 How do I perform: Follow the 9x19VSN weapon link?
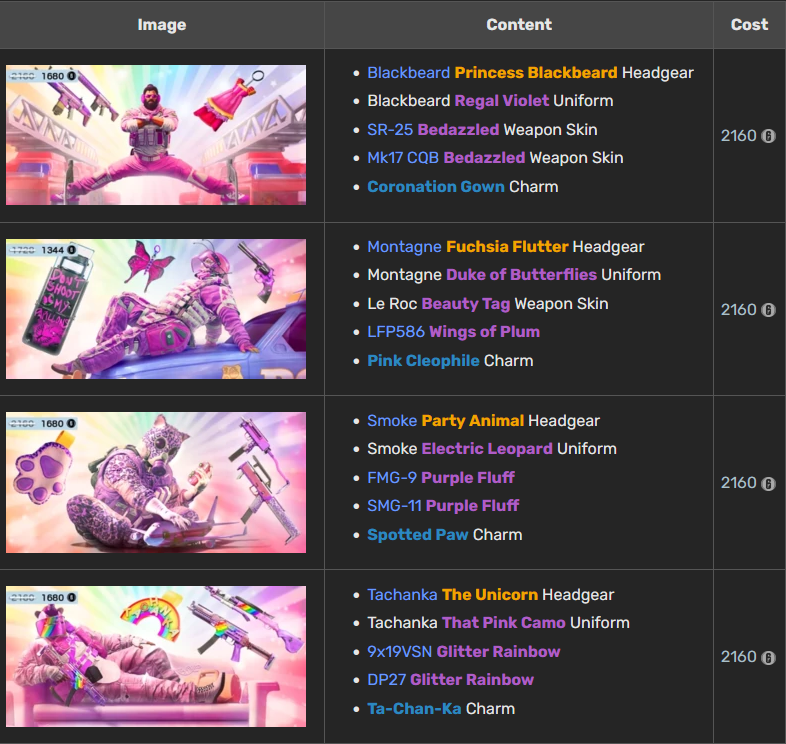coord(400,652)
